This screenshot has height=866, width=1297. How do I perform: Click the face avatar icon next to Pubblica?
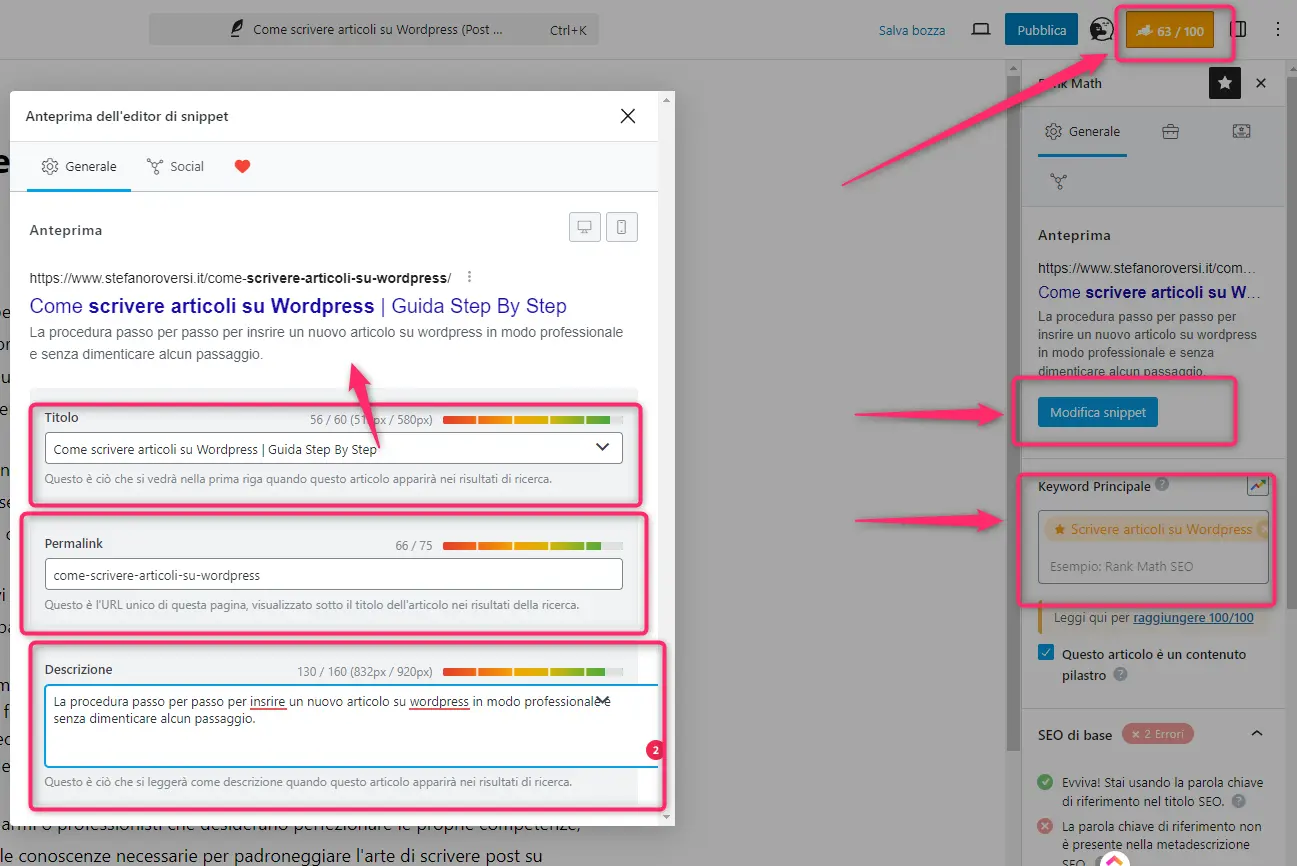pos(1101,30)
